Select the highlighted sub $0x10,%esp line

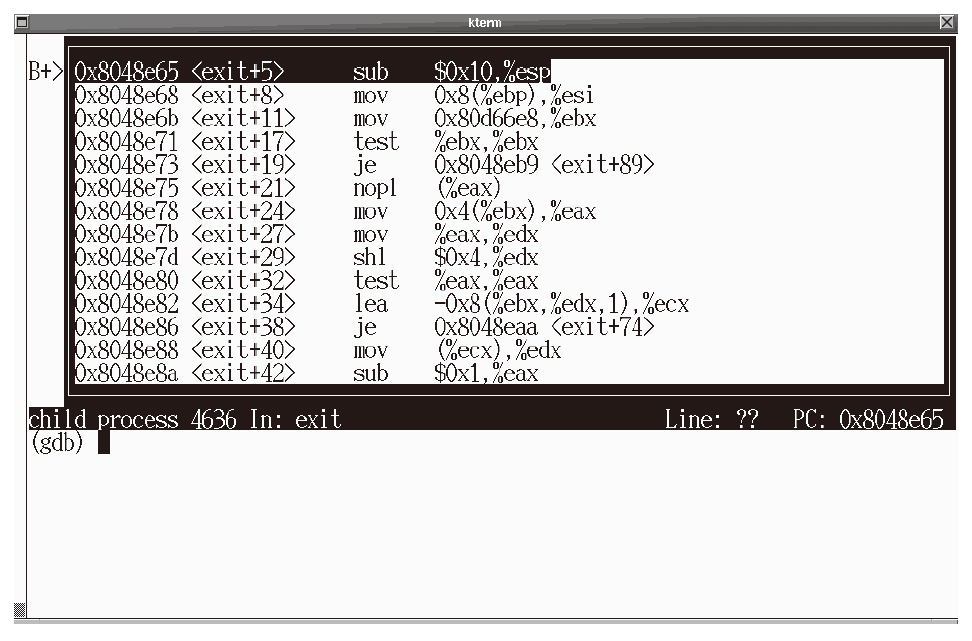[312, 72]
